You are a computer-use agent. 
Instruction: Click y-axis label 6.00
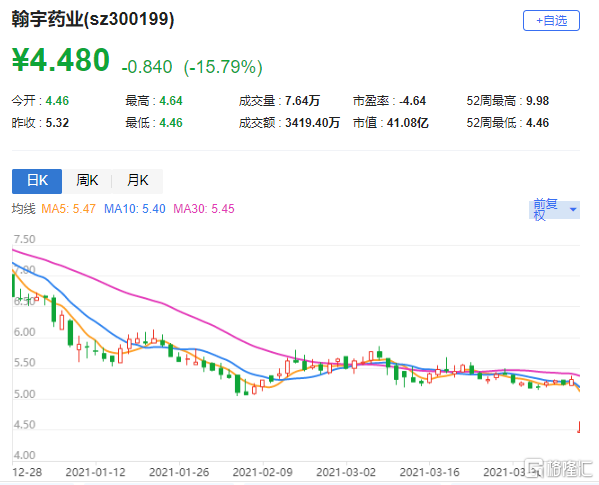(24, 332)
